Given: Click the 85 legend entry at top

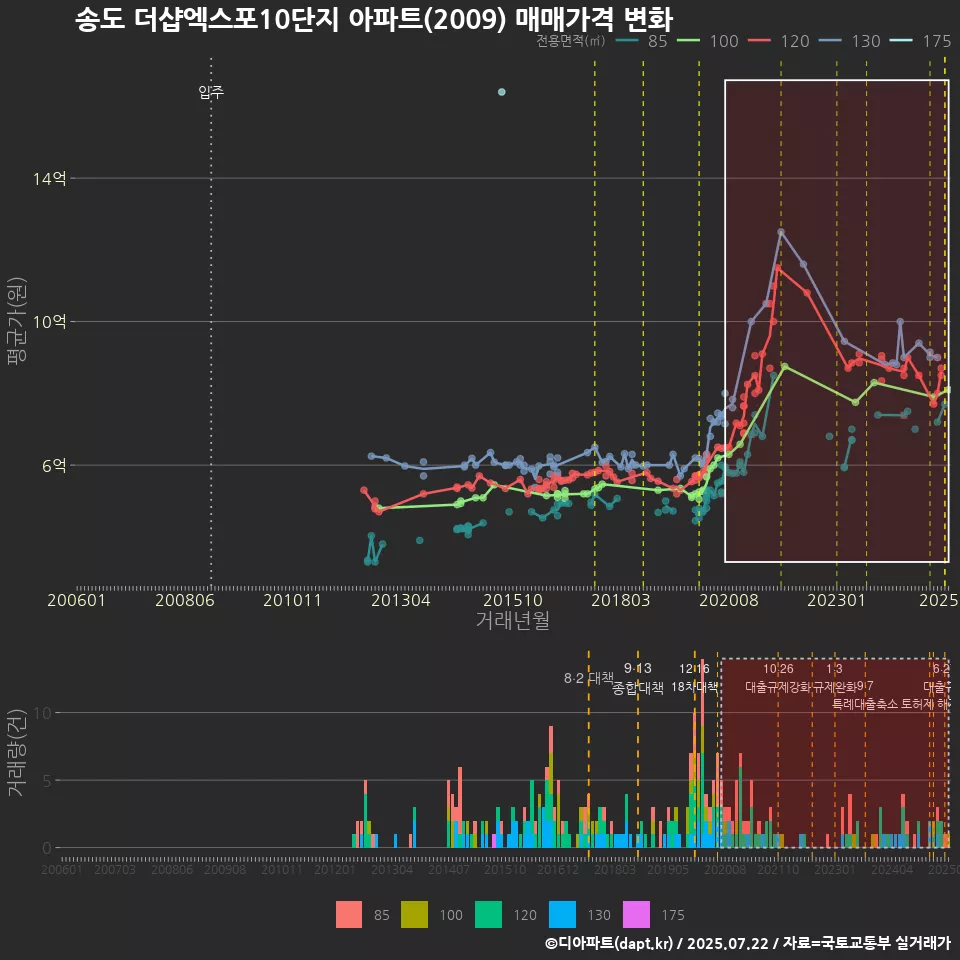Looking at the screenshot, I should click(641, 41).
